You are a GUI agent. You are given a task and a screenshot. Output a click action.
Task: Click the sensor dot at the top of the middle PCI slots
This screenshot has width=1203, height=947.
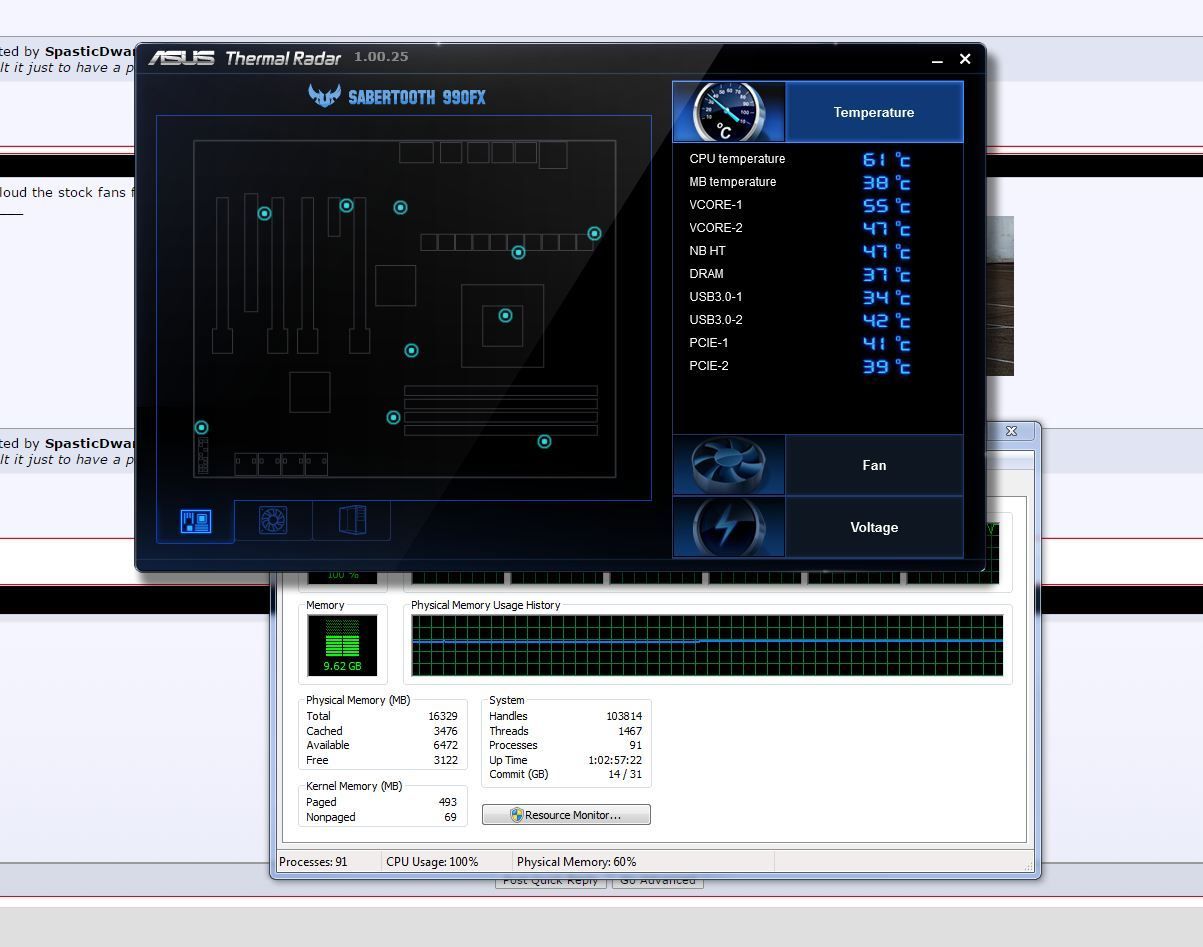point(346,205)
